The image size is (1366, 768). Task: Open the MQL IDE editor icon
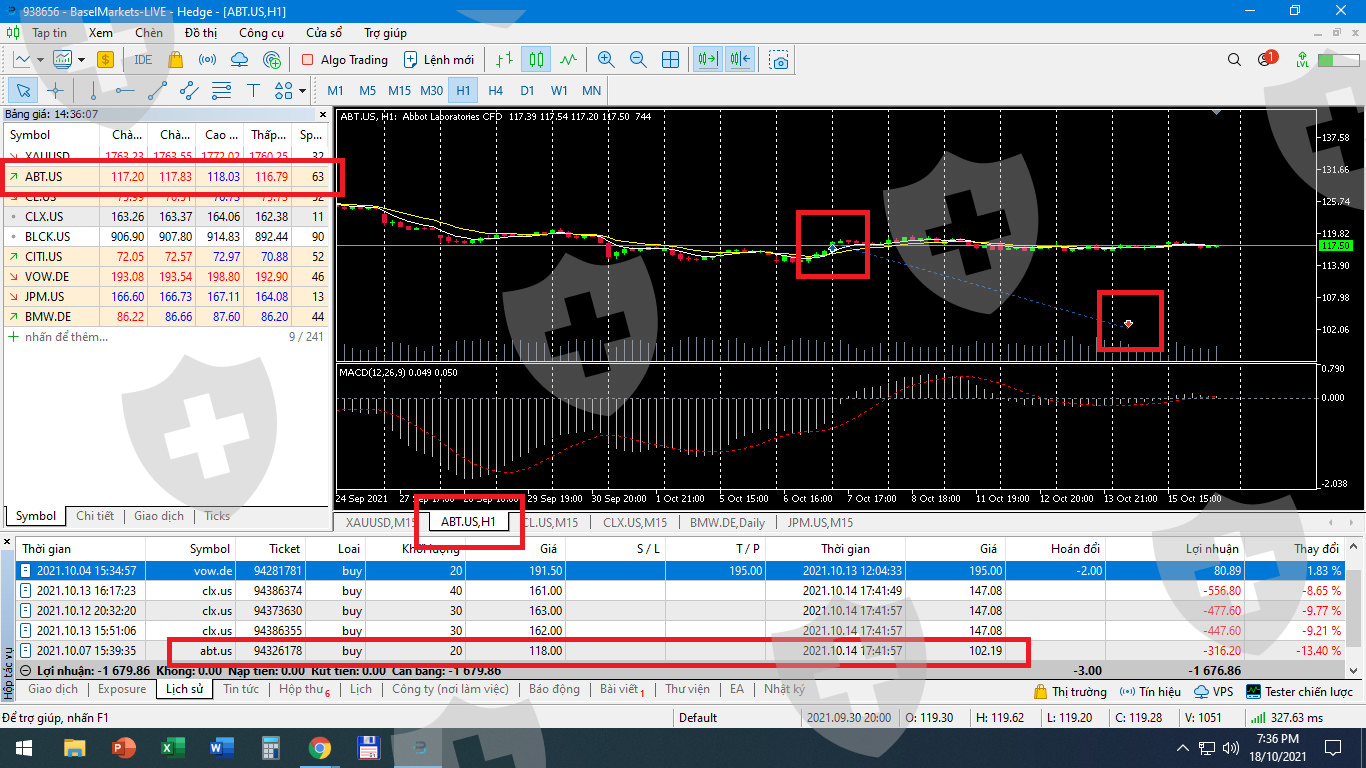coord(143,60)
